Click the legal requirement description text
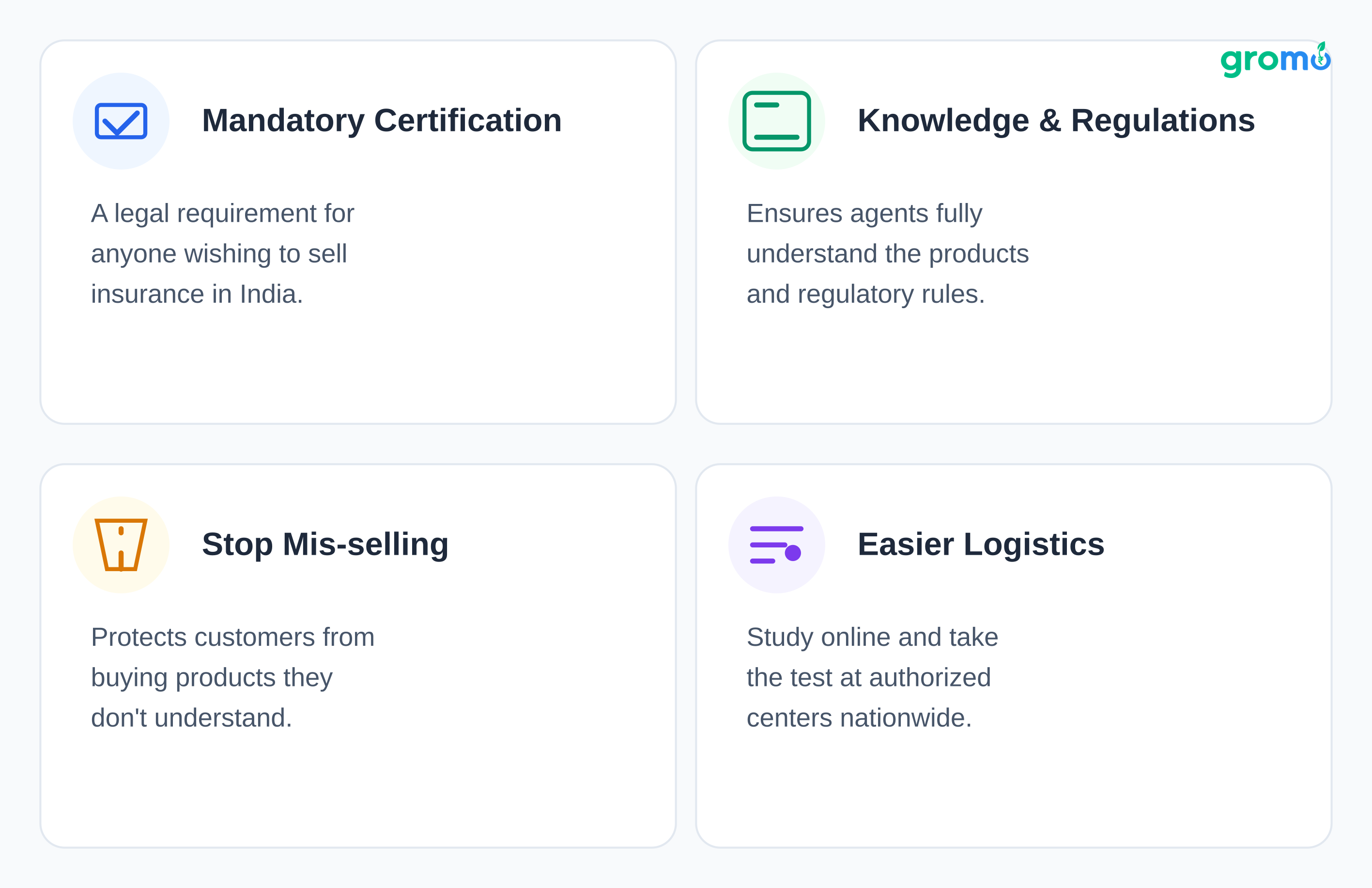Image resolution: width=1372 pixels, height=888 pixels. (x=222, y=254)
